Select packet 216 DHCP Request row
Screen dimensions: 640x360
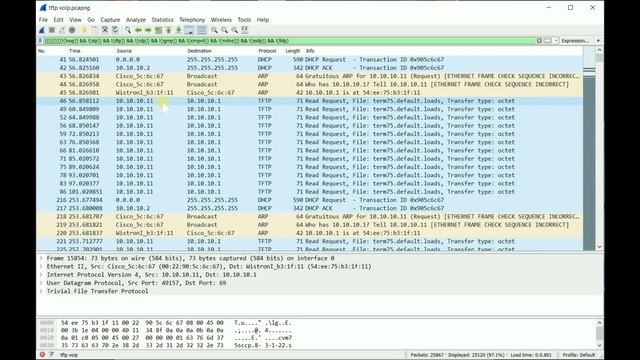point(309,200)
